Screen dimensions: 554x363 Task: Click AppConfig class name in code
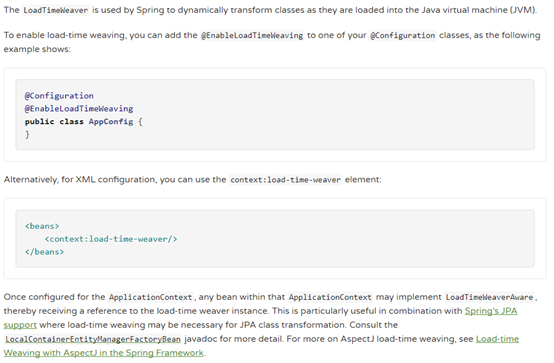pyautogui.click(x=111, y=122)
